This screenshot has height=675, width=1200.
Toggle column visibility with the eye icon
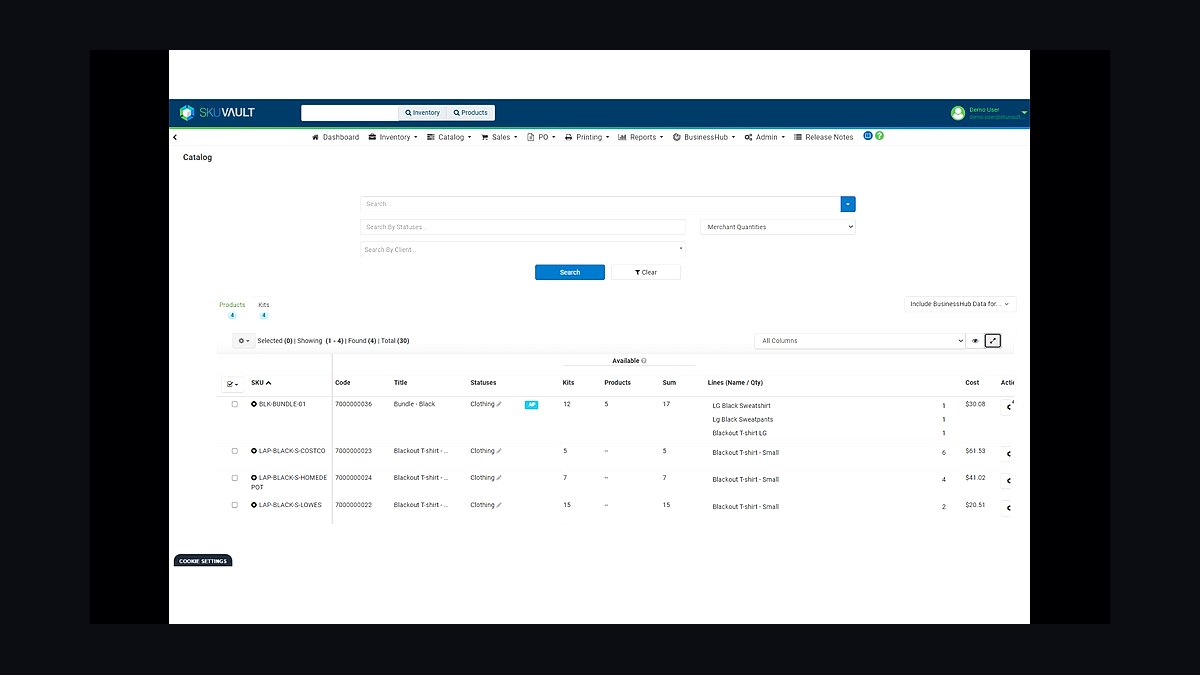coord(975,341)
